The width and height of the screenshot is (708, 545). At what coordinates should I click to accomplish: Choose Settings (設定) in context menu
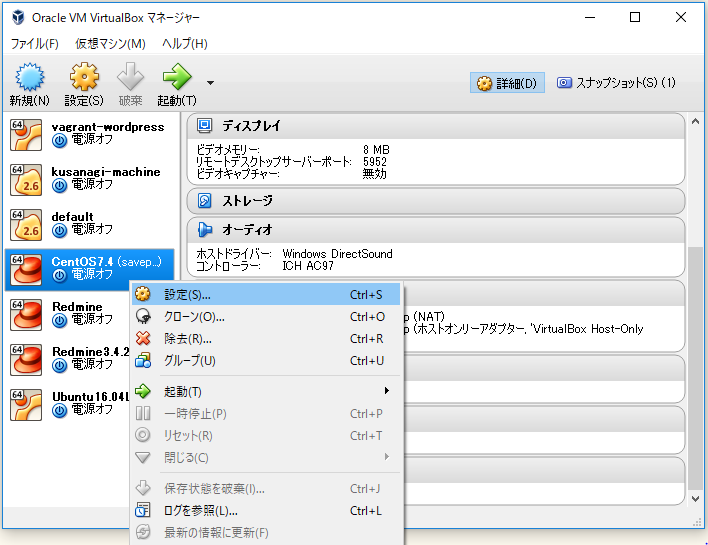point(266,294)
